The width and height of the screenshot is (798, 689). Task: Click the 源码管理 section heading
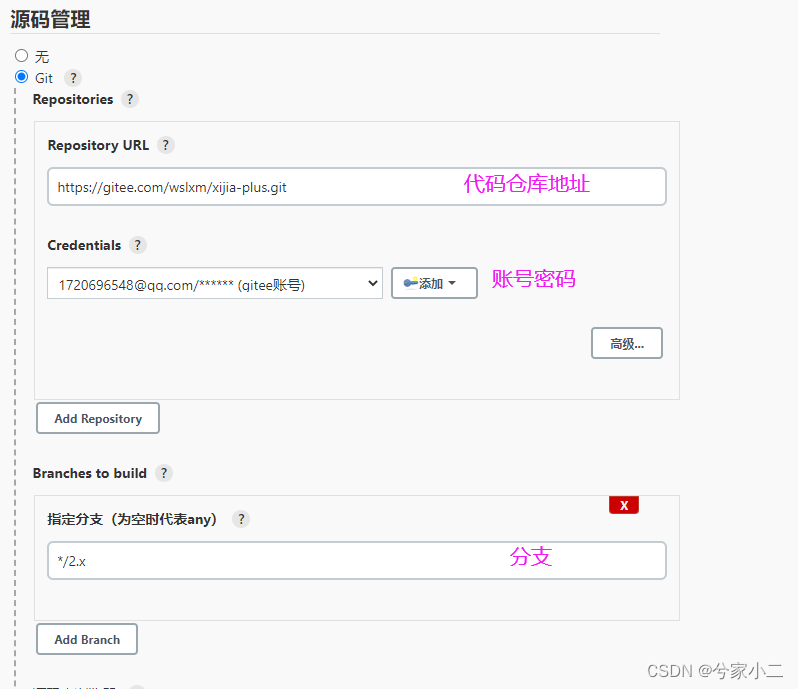[x=50, y=19]
